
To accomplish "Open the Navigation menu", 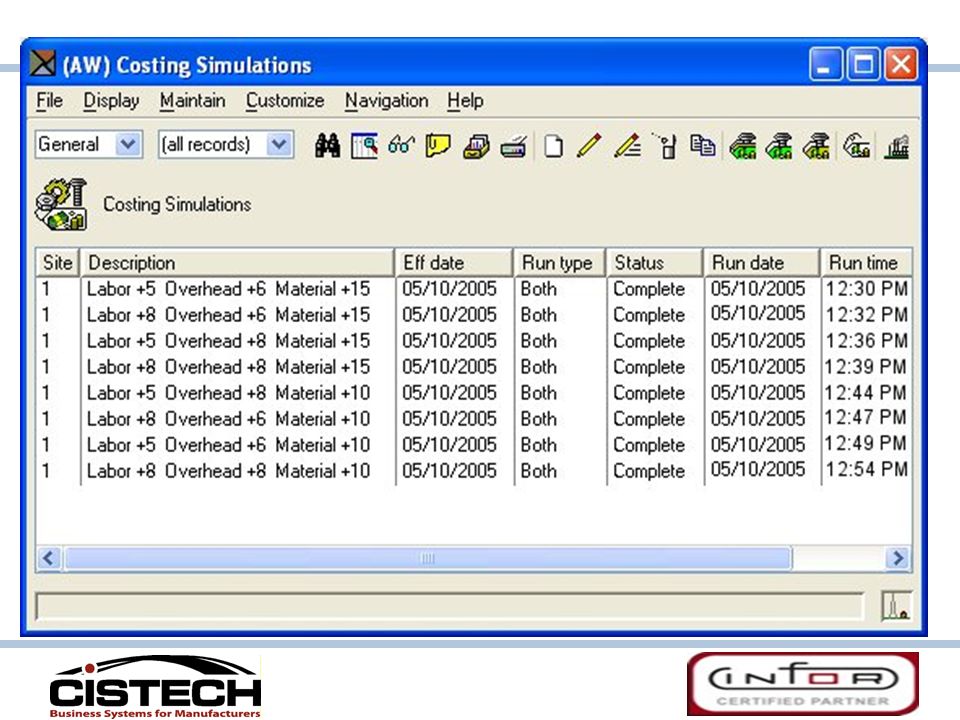I will pos(386,100).
